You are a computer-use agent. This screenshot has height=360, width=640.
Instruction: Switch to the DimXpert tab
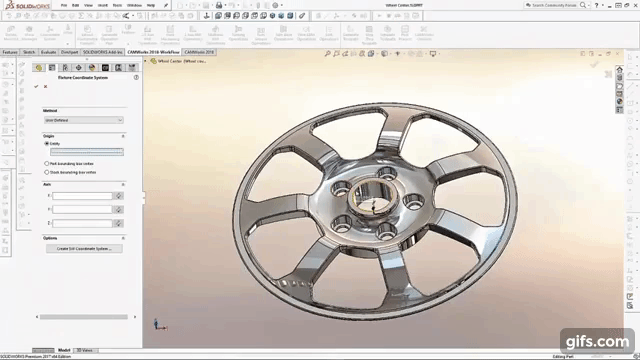pos(69,52)
